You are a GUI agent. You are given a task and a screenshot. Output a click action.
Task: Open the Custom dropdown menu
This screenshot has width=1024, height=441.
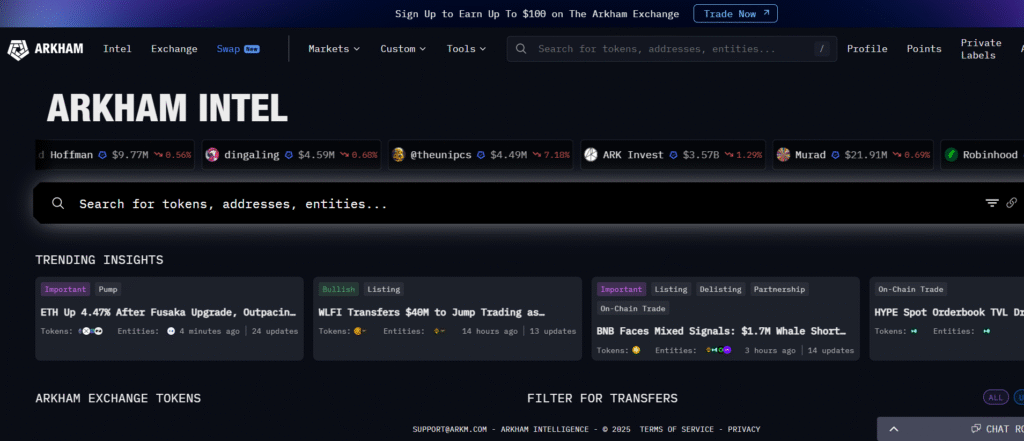click(403, 49)
